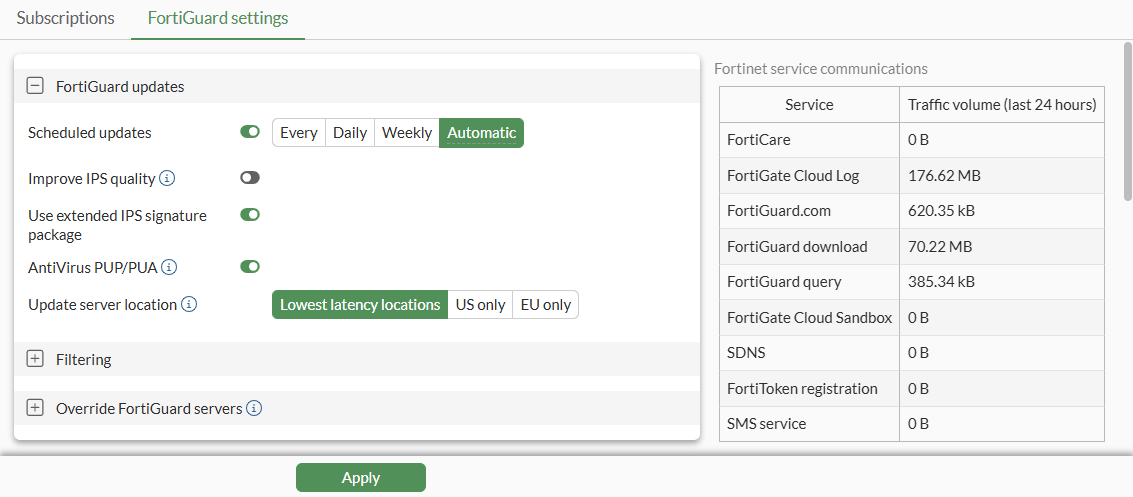Choose US only server location

pos(480,305)
